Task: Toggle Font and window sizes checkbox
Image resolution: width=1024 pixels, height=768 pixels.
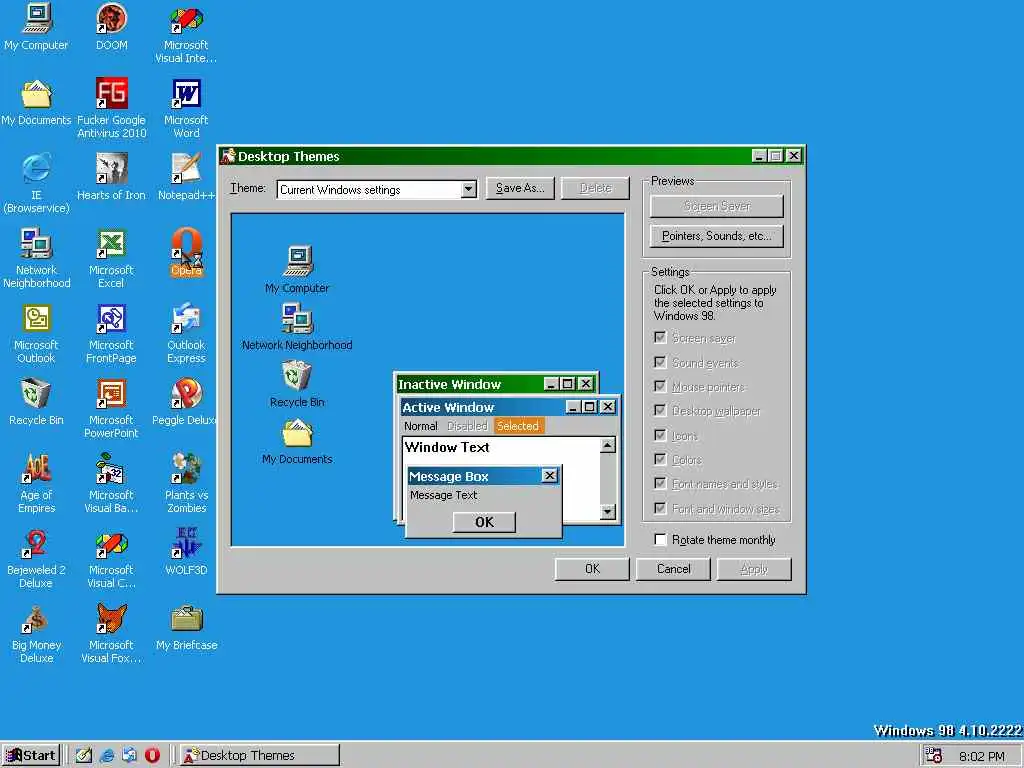Action: point(660,508)
